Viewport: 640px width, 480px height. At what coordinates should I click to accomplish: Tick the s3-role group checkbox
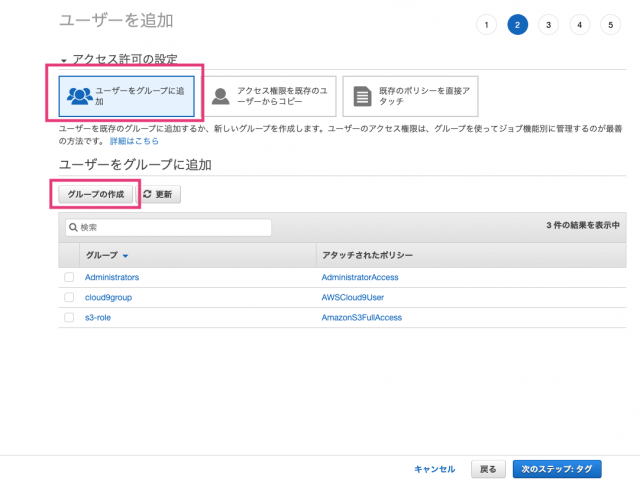click(69, 317)
